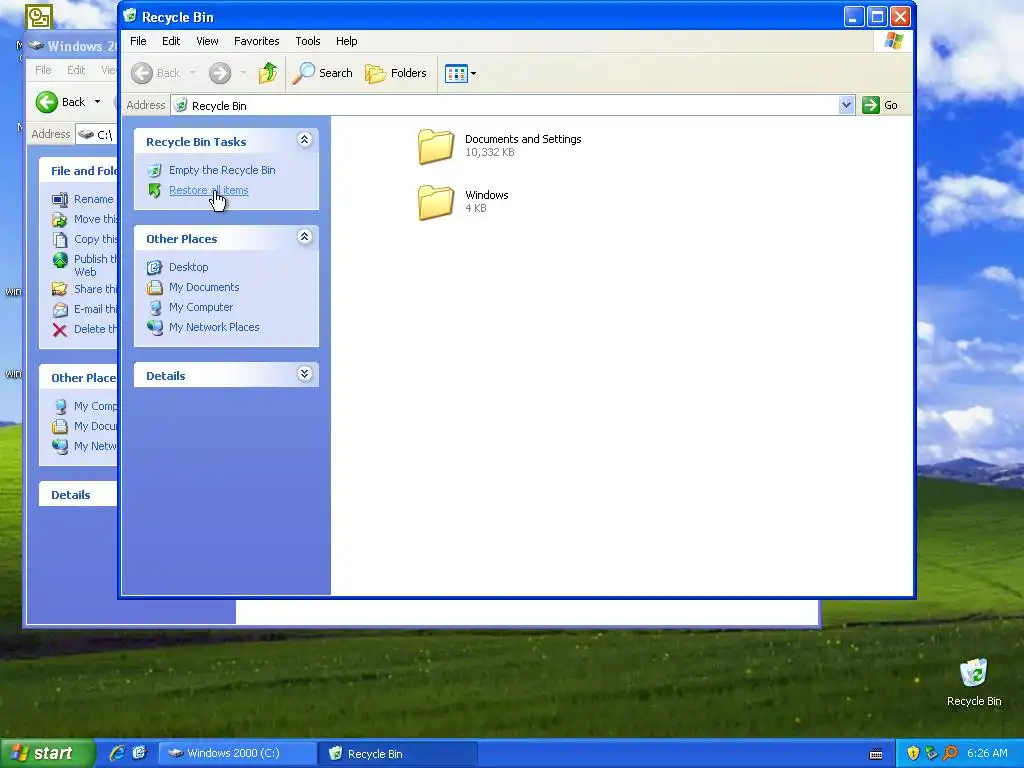
Task: Click Empty the Recycle Bin link
Action: 222,170
